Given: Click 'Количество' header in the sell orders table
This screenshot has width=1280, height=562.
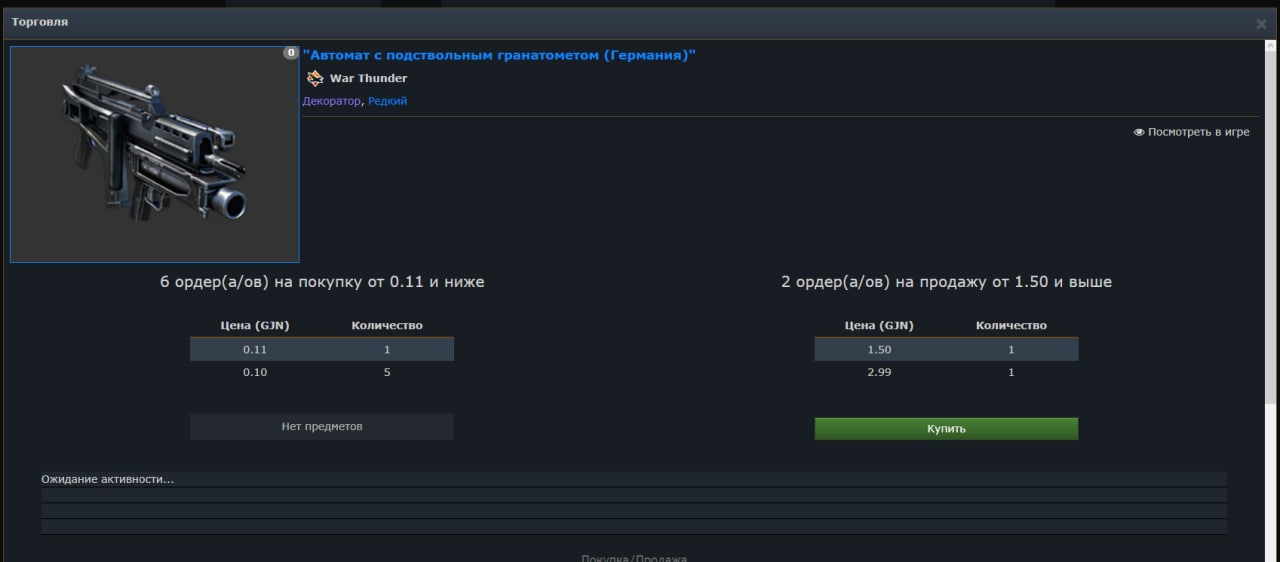Looking at the screenshot, I should click(1011, 325).
